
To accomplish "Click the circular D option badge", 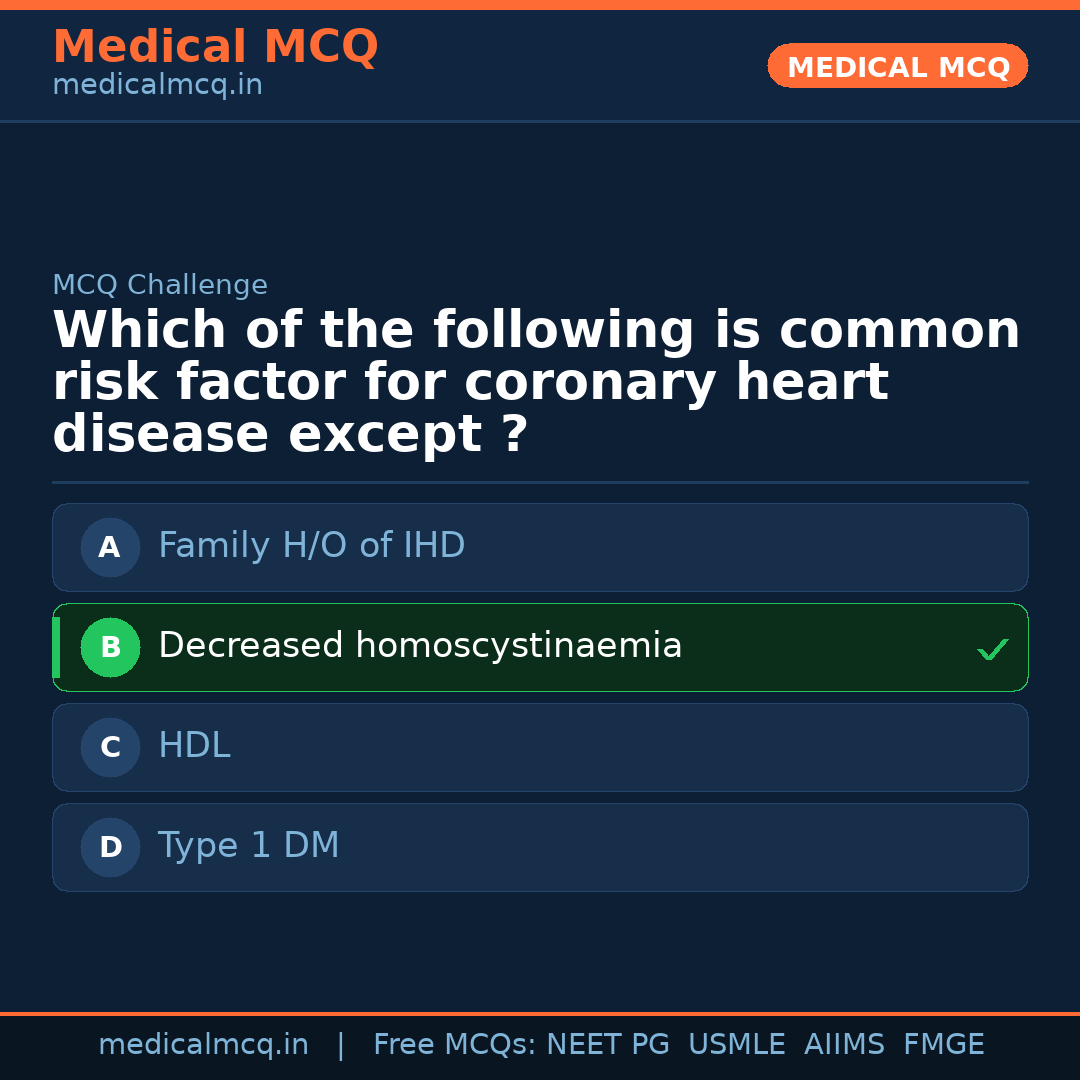I will tap(109, 847).
